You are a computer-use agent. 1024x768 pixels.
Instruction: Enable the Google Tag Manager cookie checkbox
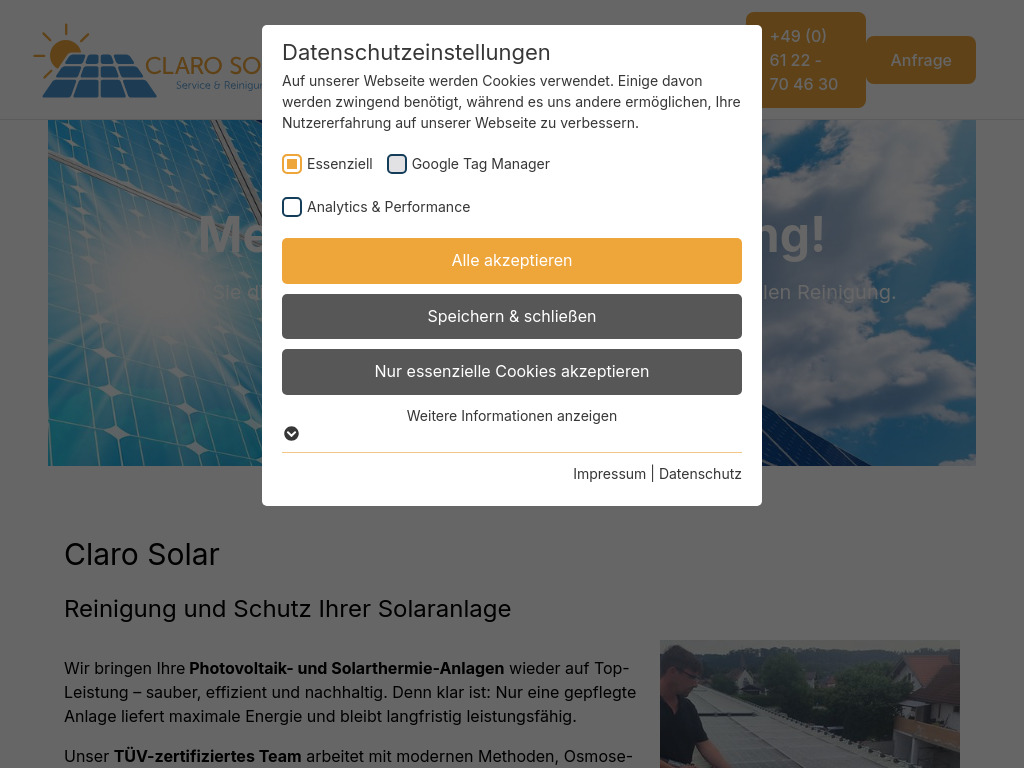click(397, 164)
